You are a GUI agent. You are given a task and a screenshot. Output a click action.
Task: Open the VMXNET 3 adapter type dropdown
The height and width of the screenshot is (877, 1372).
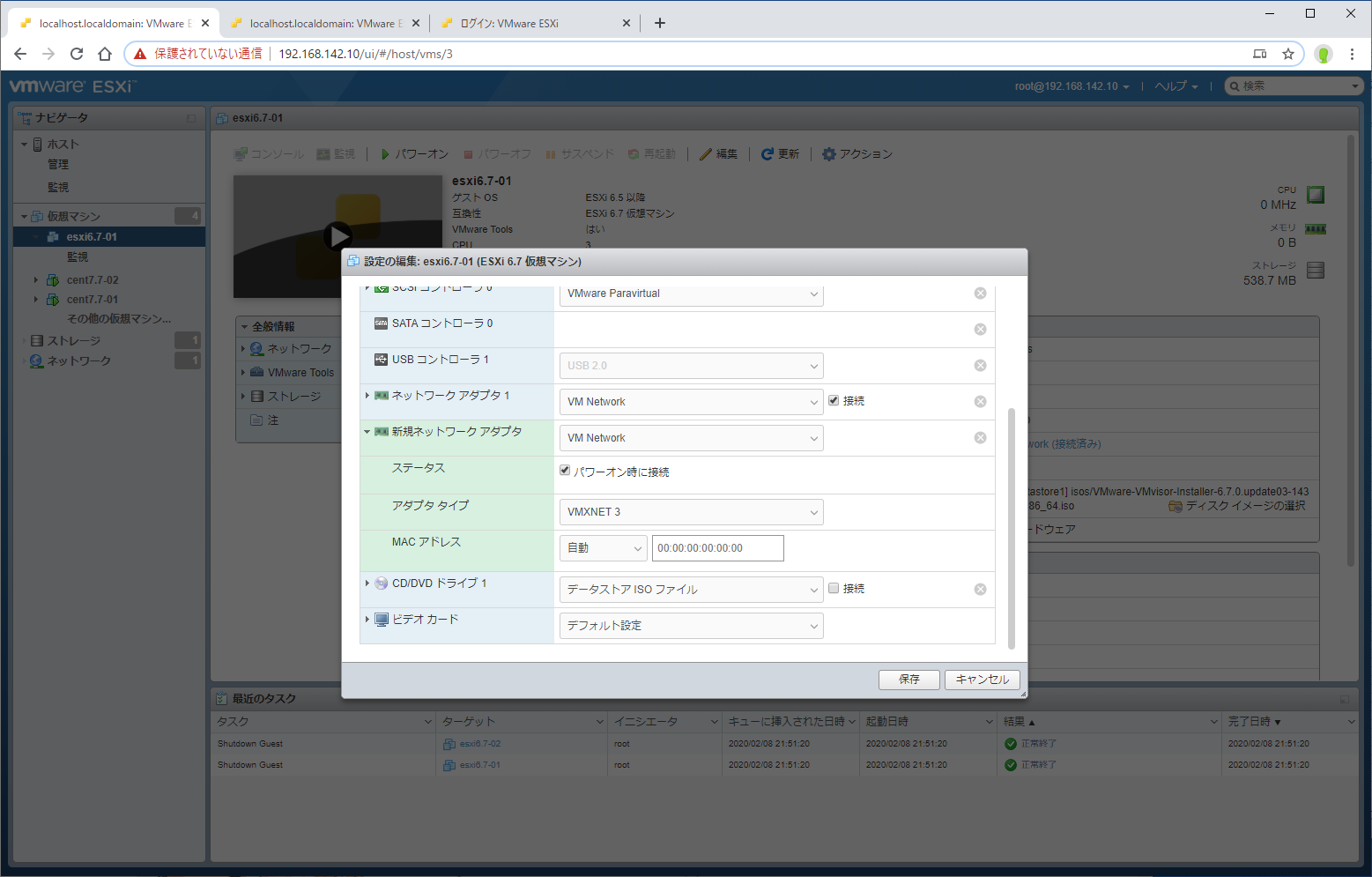click(692, 512)
